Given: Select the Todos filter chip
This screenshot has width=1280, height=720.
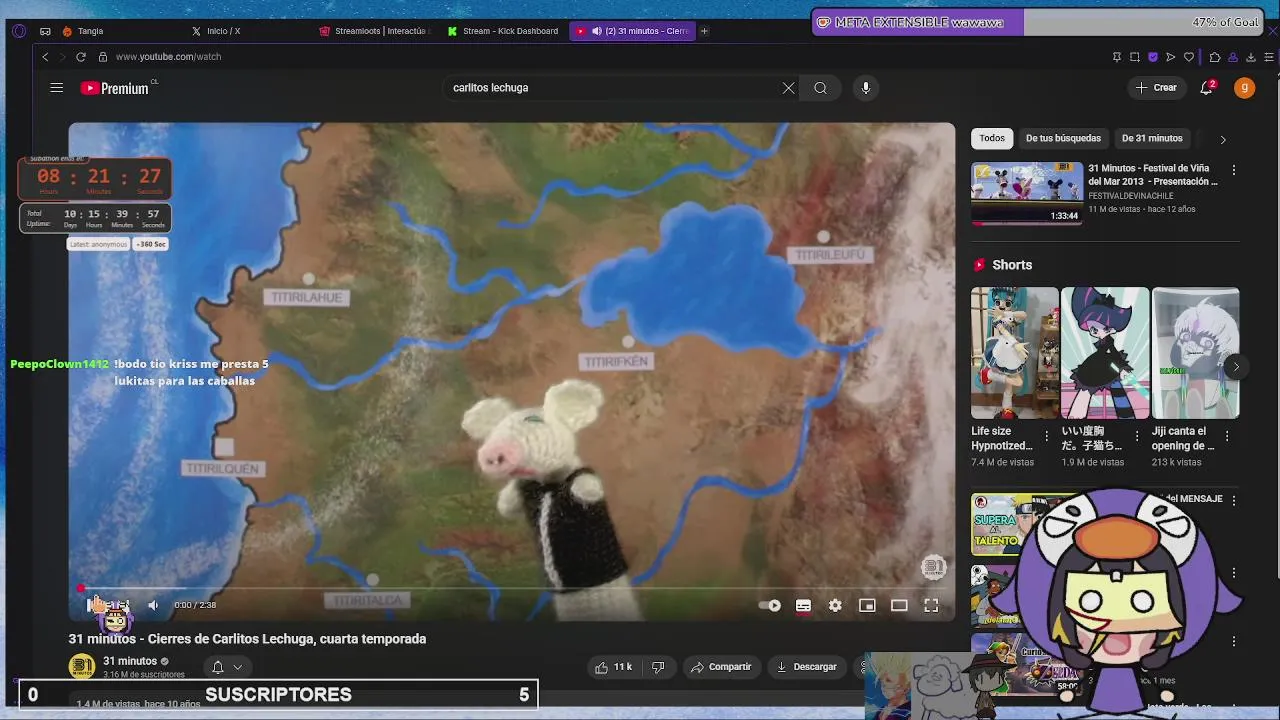Looking at the screenshot, I should pos(992,138).
